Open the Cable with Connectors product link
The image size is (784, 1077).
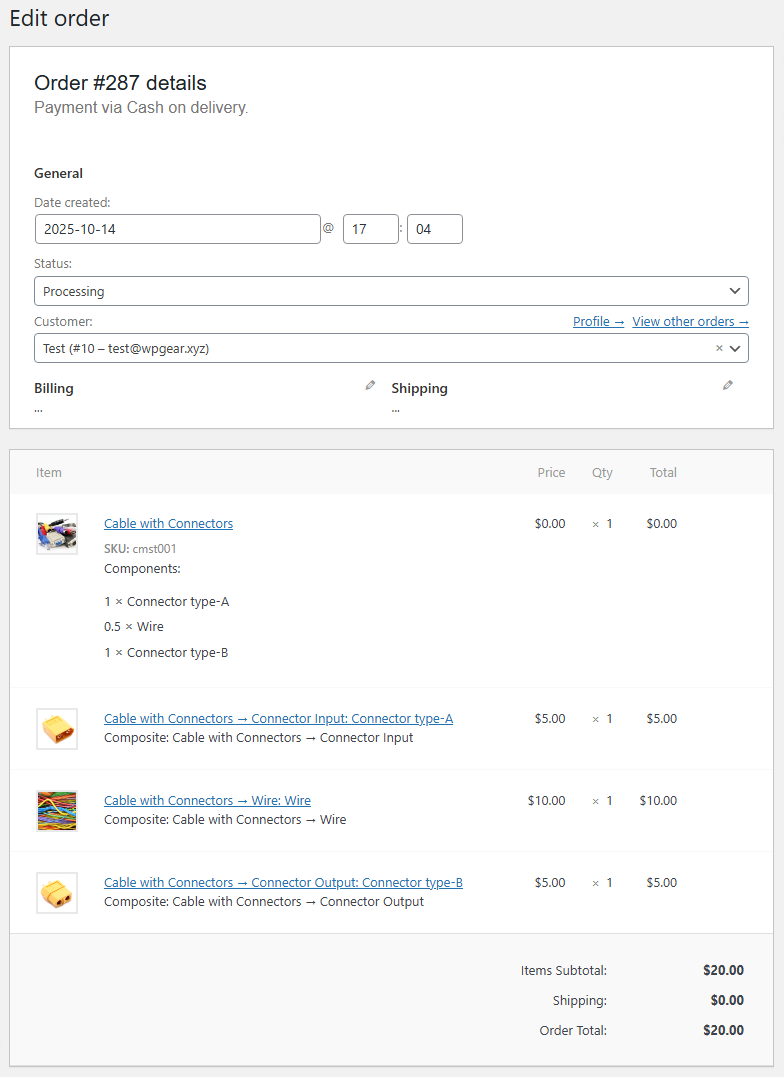coord(168,523)
